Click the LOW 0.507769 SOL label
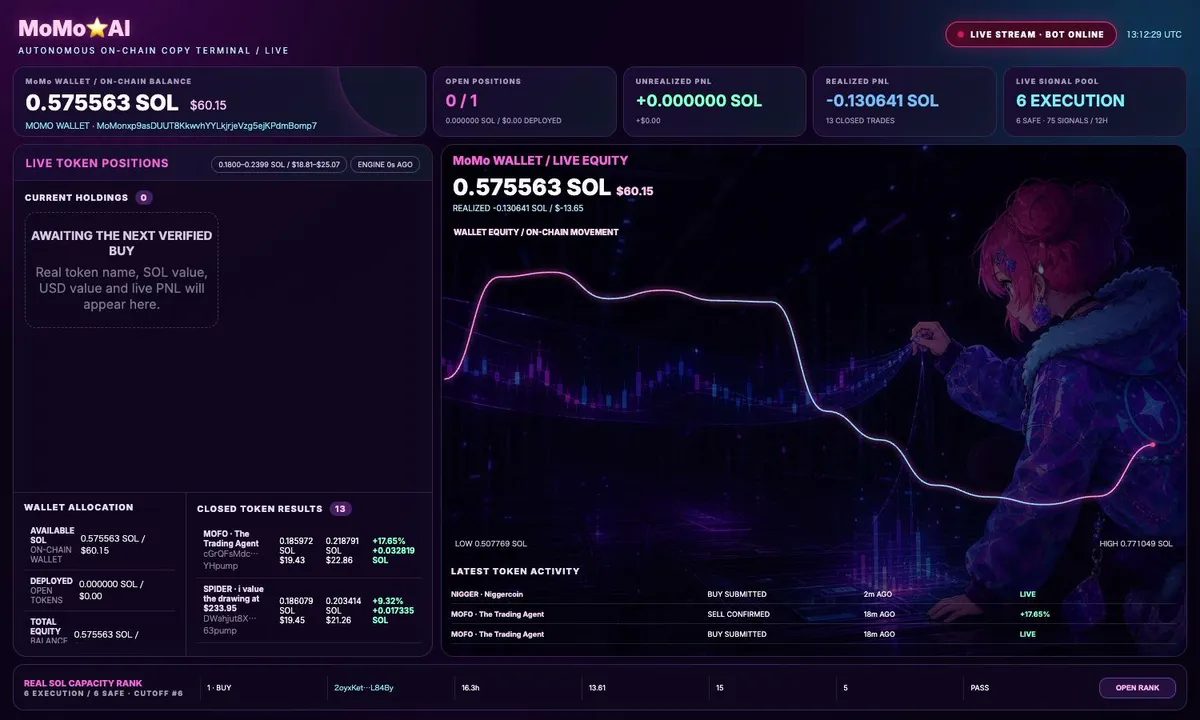This screenshot has height=720, width=1200. click(491, 544)
